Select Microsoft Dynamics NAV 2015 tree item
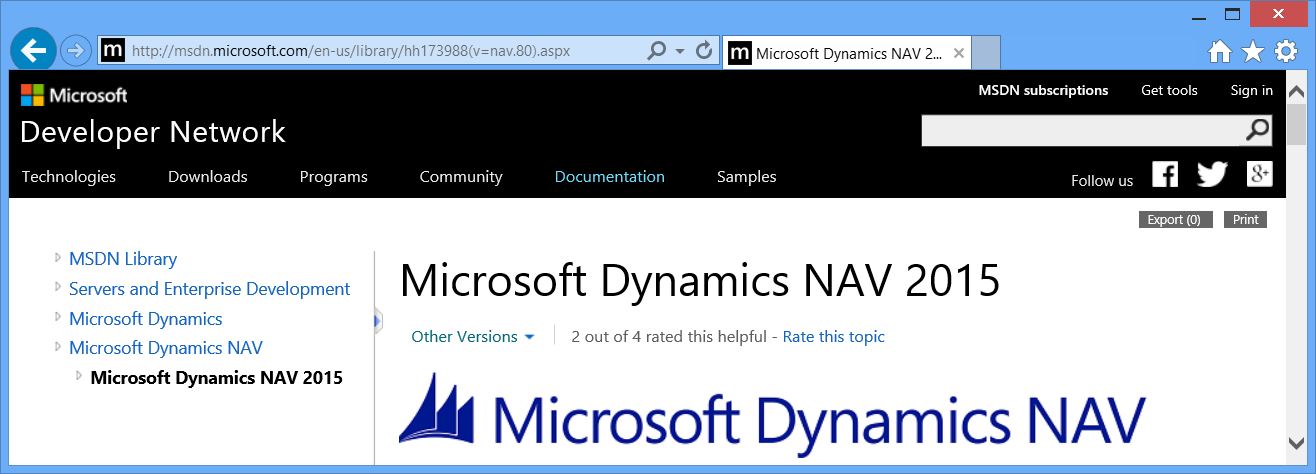This screenshot has width=1316, height=474. [216, 378]
